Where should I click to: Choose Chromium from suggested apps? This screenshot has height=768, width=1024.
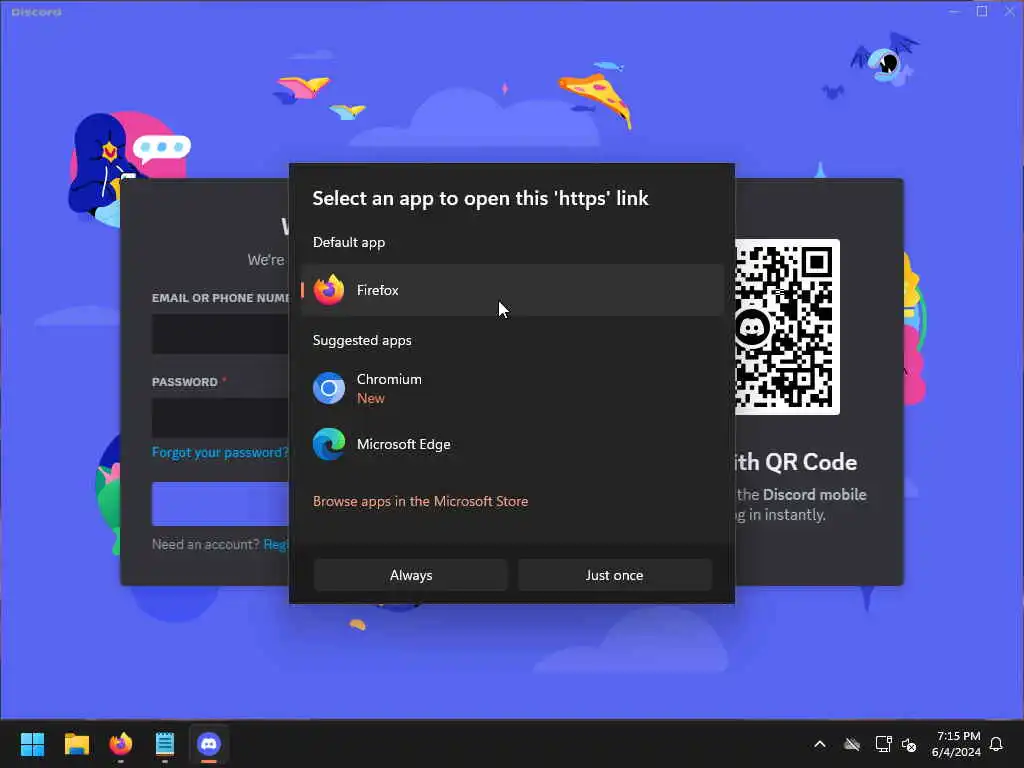point(513,389)
